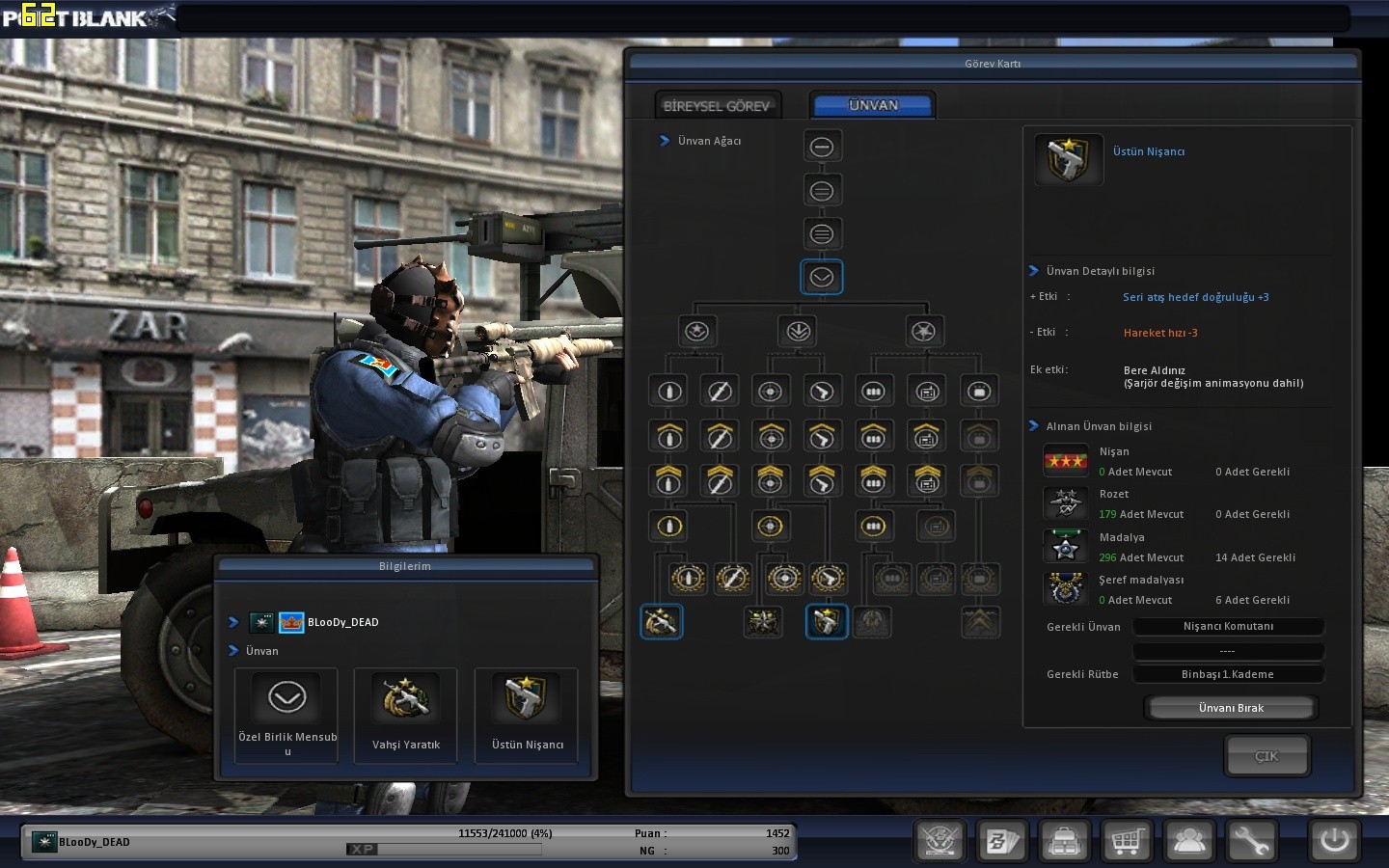Image resolution: width=1389 pixels, height=868 pixels.
Task: Select the Vahşi Yaratık title slot
Action: [x=405, y=716]
